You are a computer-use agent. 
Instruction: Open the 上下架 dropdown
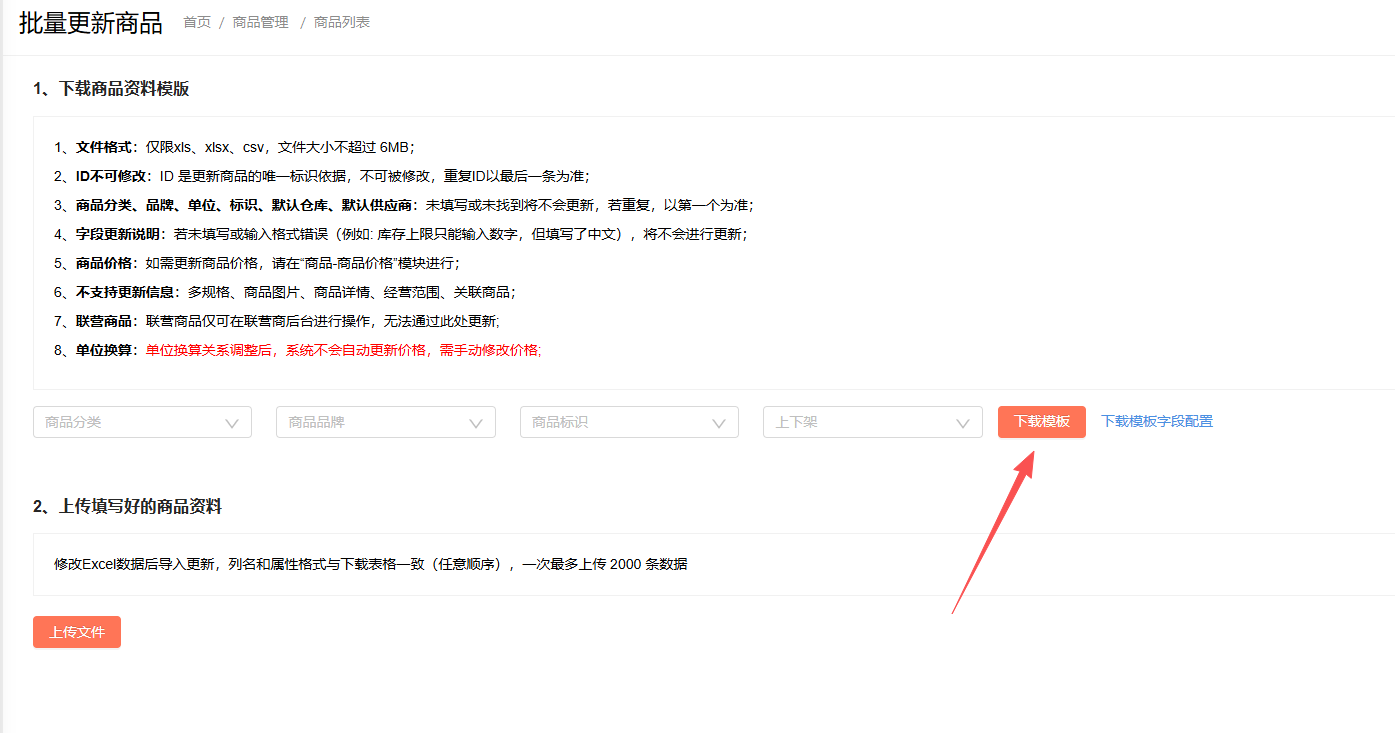point(873,422)
